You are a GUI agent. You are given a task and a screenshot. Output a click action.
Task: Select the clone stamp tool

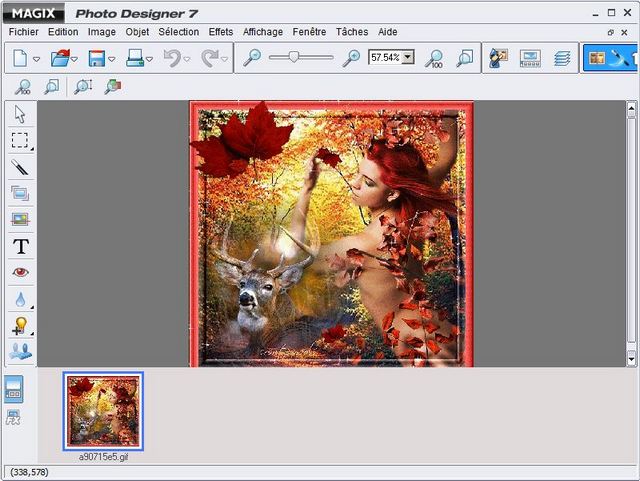tap(20, 351)
